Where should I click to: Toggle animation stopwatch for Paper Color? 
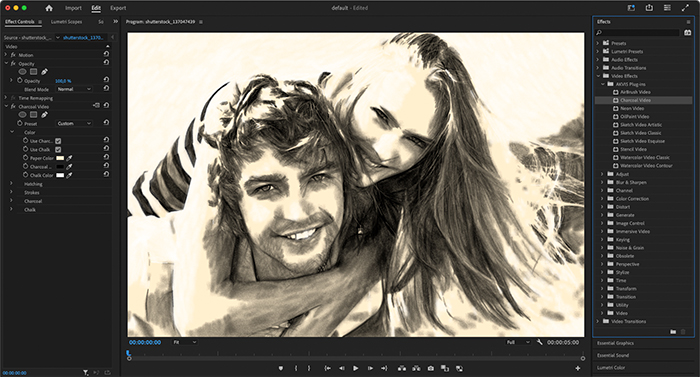coord(25,158)
